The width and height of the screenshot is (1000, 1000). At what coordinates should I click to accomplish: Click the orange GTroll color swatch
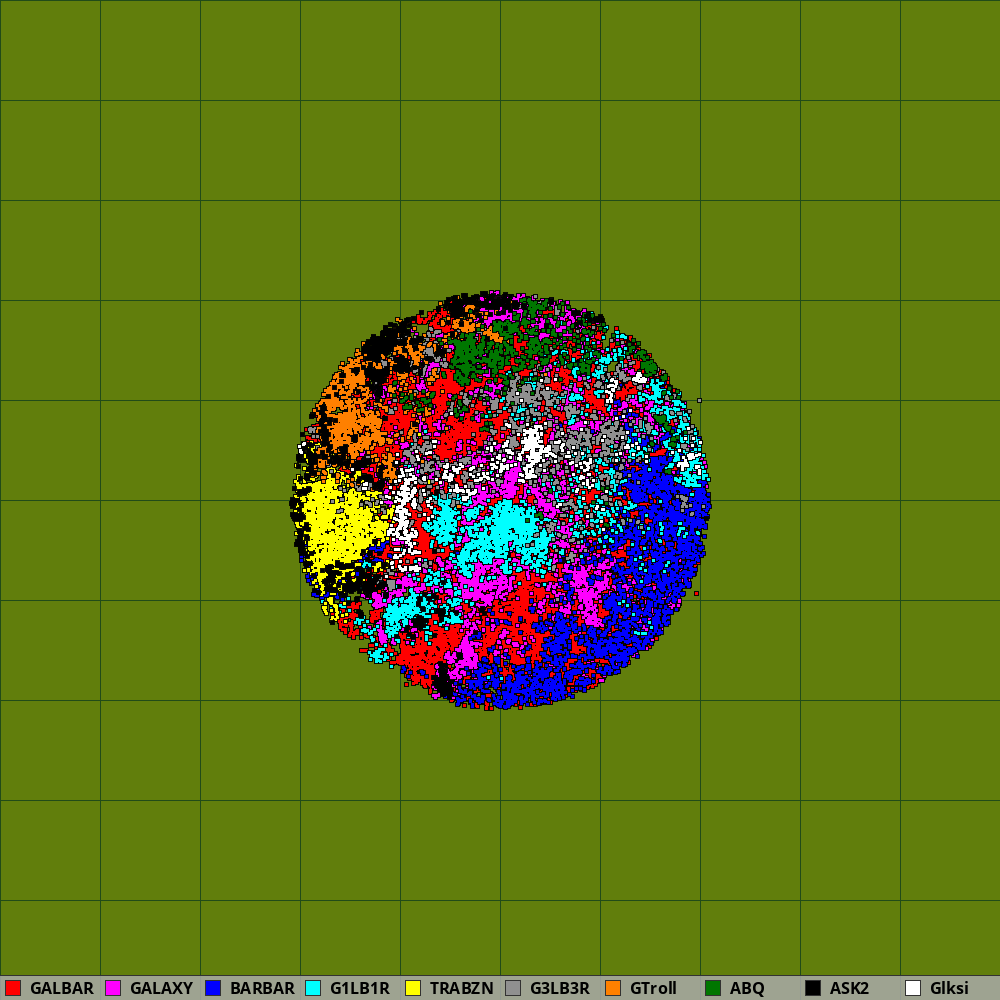[613, 988]
